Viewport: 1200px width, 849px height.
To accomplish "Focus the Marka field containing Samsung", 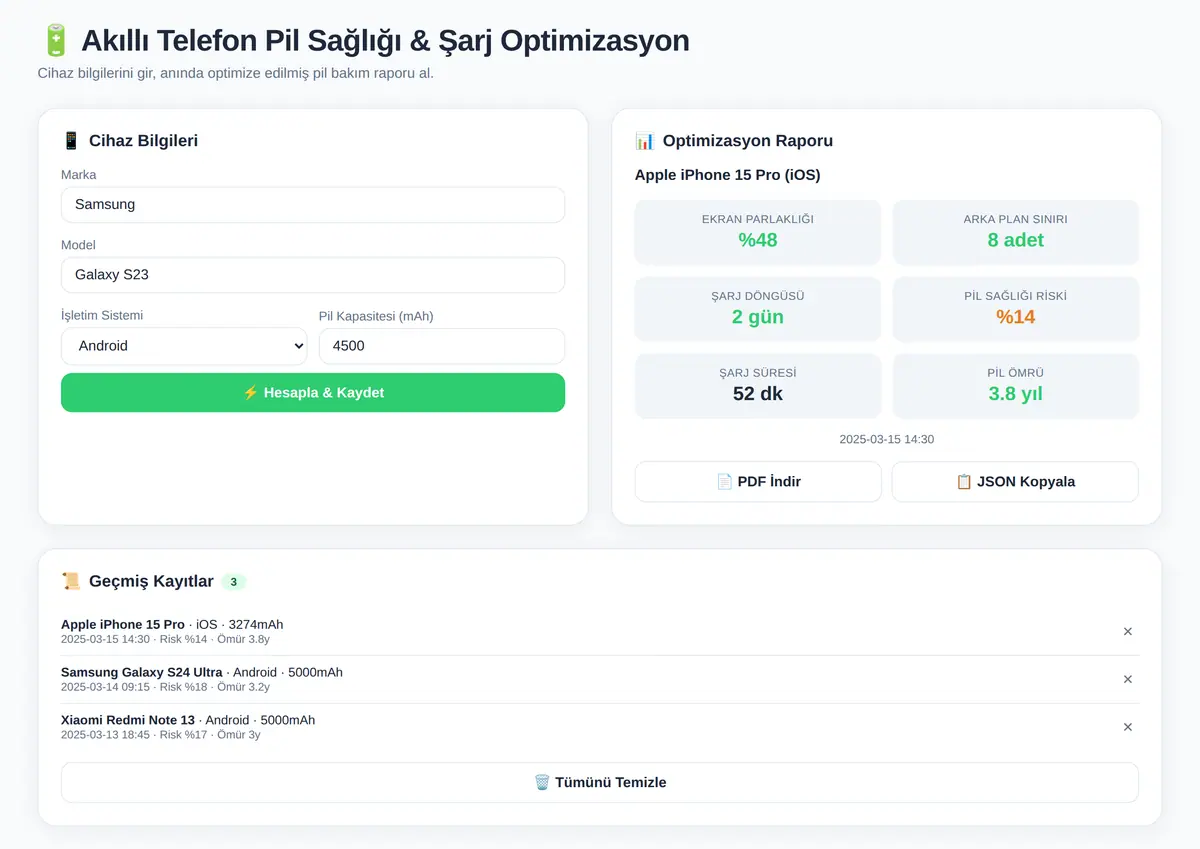I will 313,205.
